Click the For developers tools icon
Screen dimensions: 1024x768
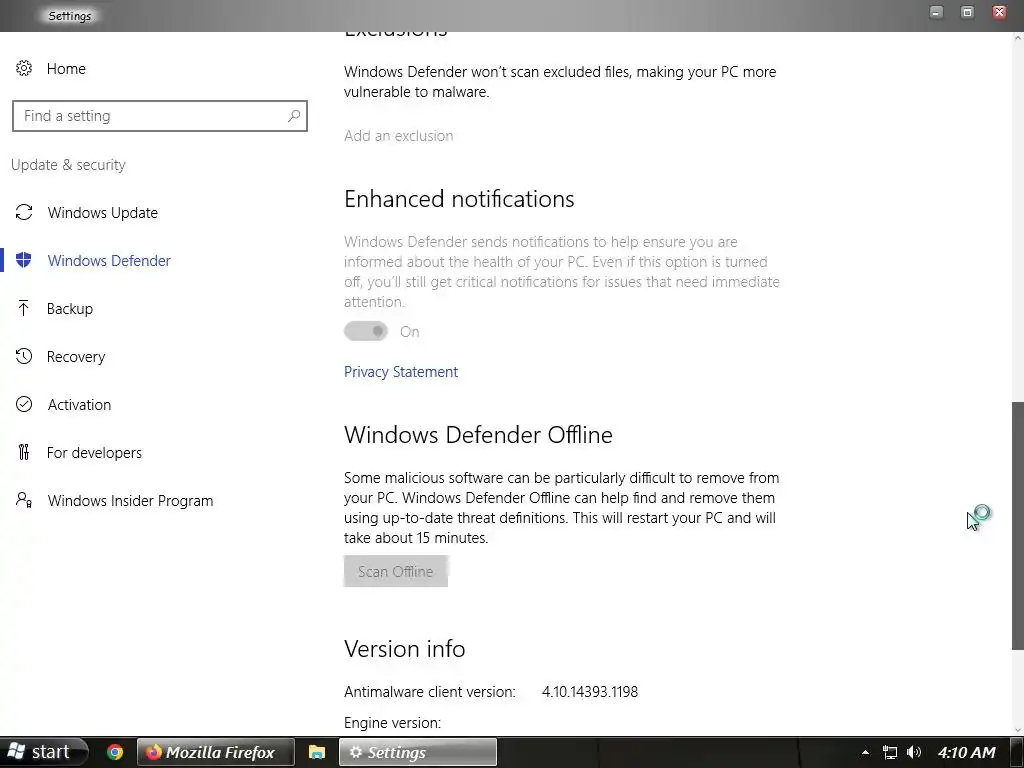[x=24, y=452]
